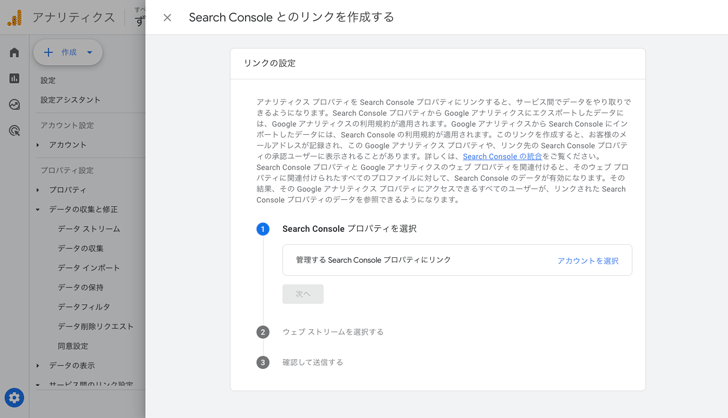Image resolution: width=728 pixels, height=418 pixels.
Task: Click 設定 heading in admin sidebar
Action: click(x=47, y=80)
